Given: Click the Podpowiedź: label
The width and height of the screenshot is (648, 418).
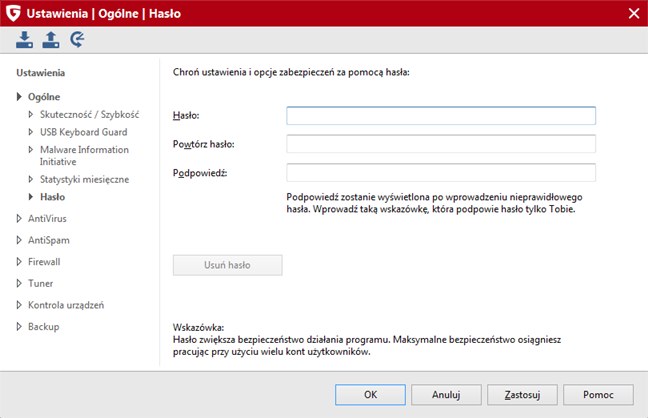Looking at the screenshot, I should click(x=200, y=173).
